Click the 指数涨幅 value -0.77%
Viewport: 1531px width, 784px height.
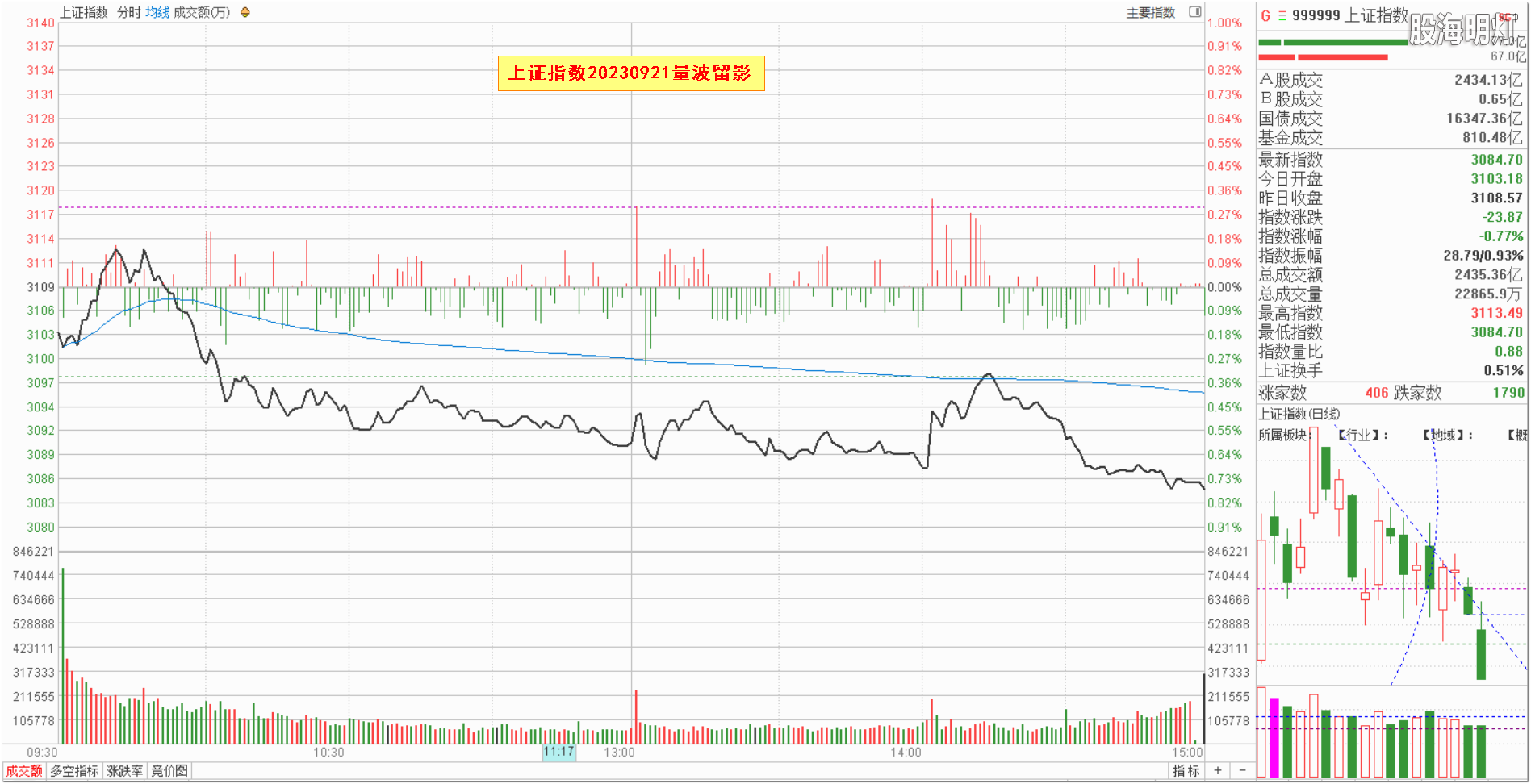pyautogui.click(x=1501, y=237)
